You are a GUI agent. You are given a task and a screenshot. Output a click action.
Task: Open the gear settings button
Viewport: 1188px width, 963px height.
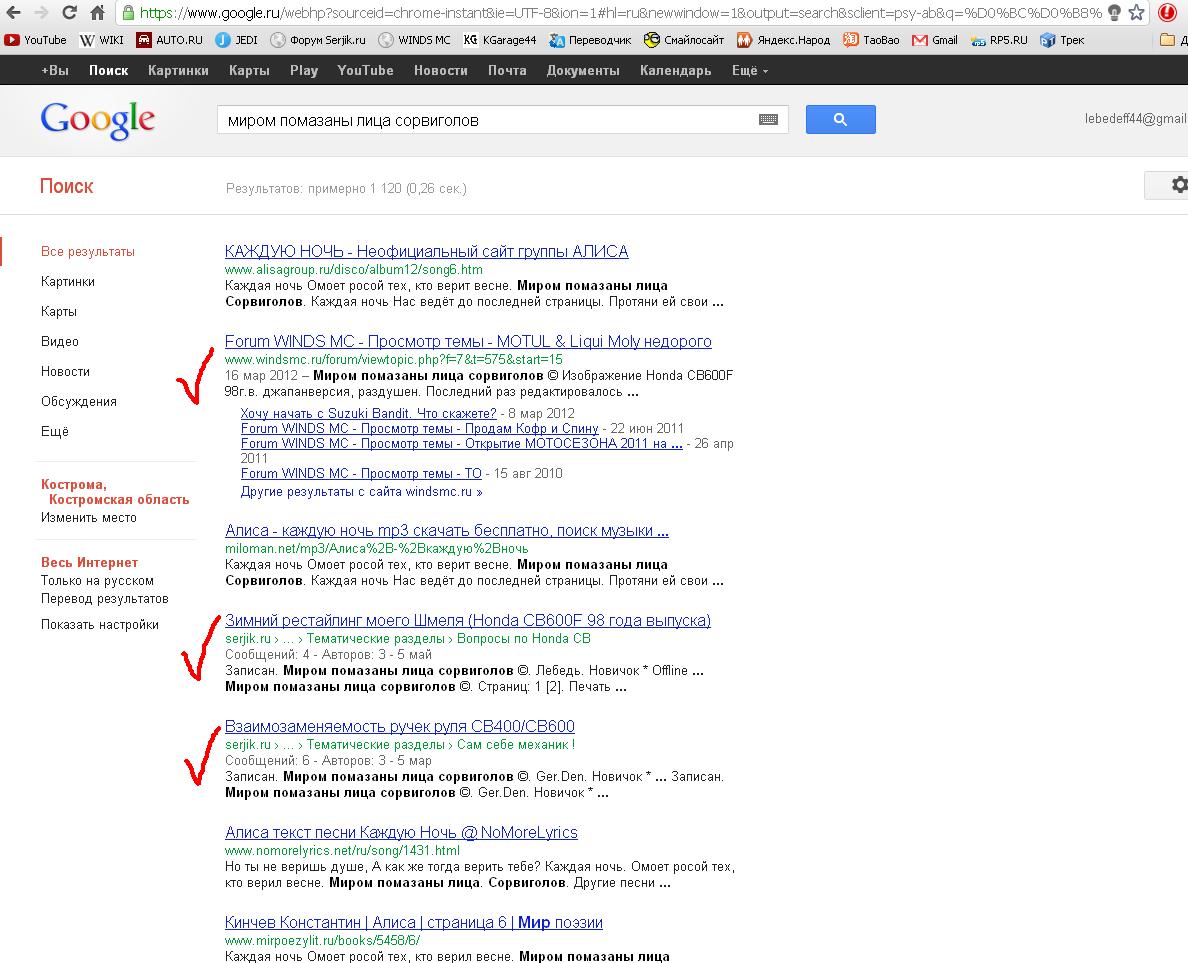click(x=1168, y=185)
